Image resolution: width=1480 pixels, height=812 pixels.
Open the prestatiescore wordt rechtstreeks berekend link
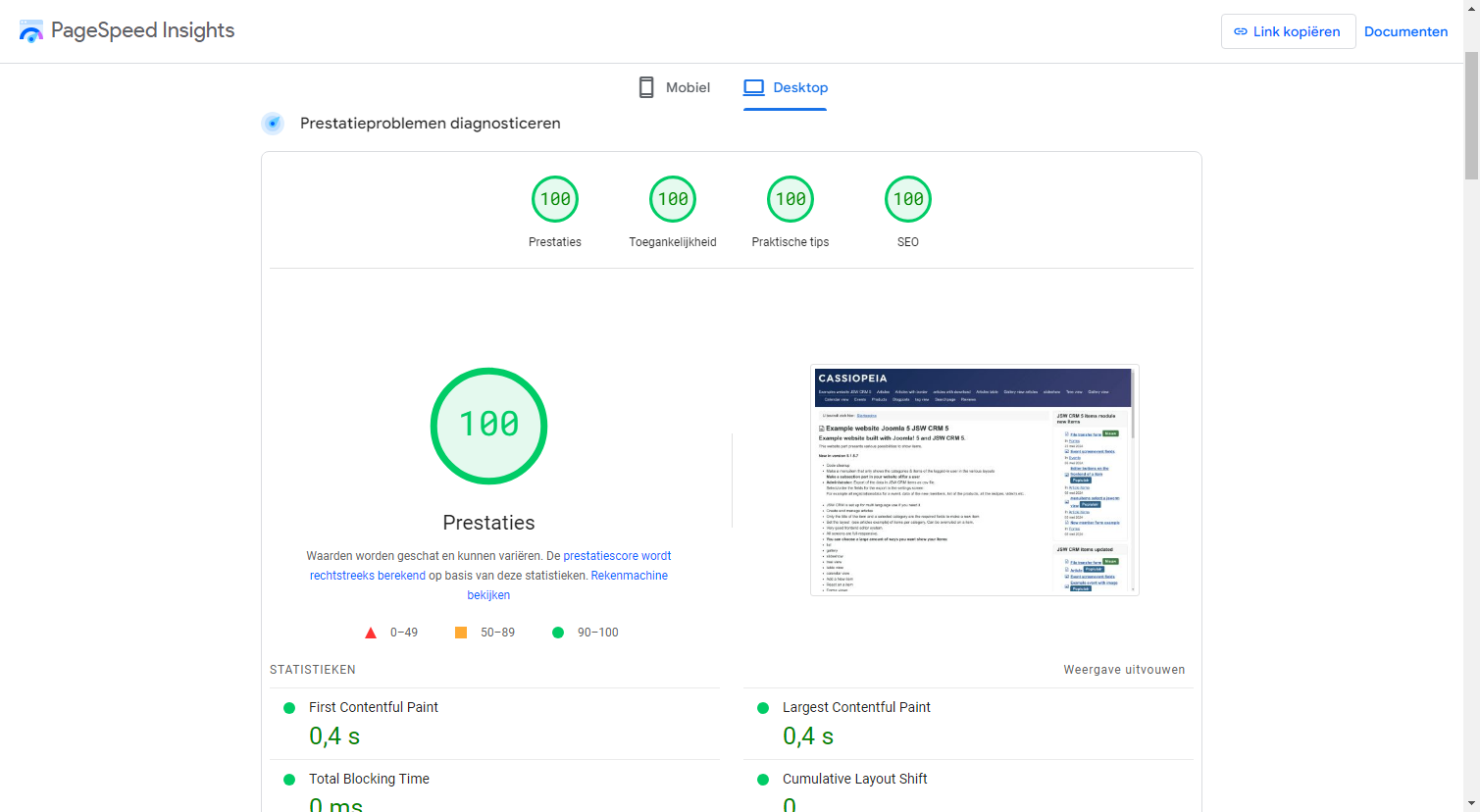(x=617, y=556)
